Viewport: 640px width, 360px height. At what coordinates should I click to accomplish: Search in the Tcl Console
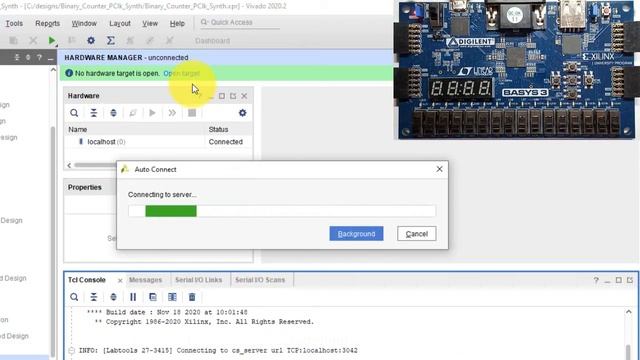(74, 297)
